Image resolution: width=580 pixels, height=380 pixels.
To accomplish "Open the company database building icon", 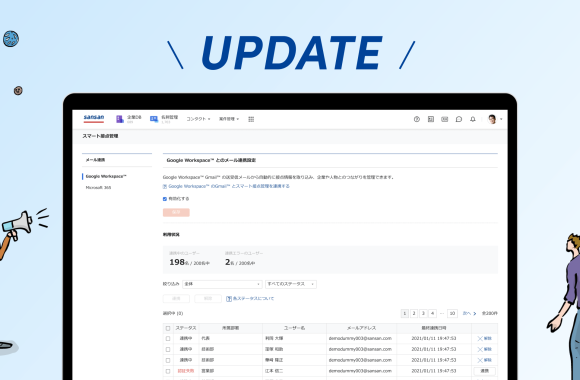I will (120, 119).
